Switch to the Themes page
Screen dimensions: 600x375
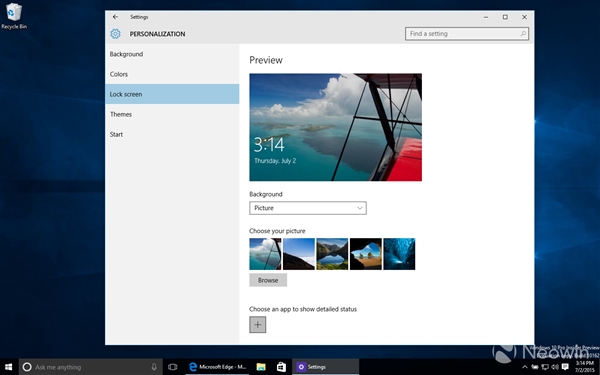tap(172, 114)
